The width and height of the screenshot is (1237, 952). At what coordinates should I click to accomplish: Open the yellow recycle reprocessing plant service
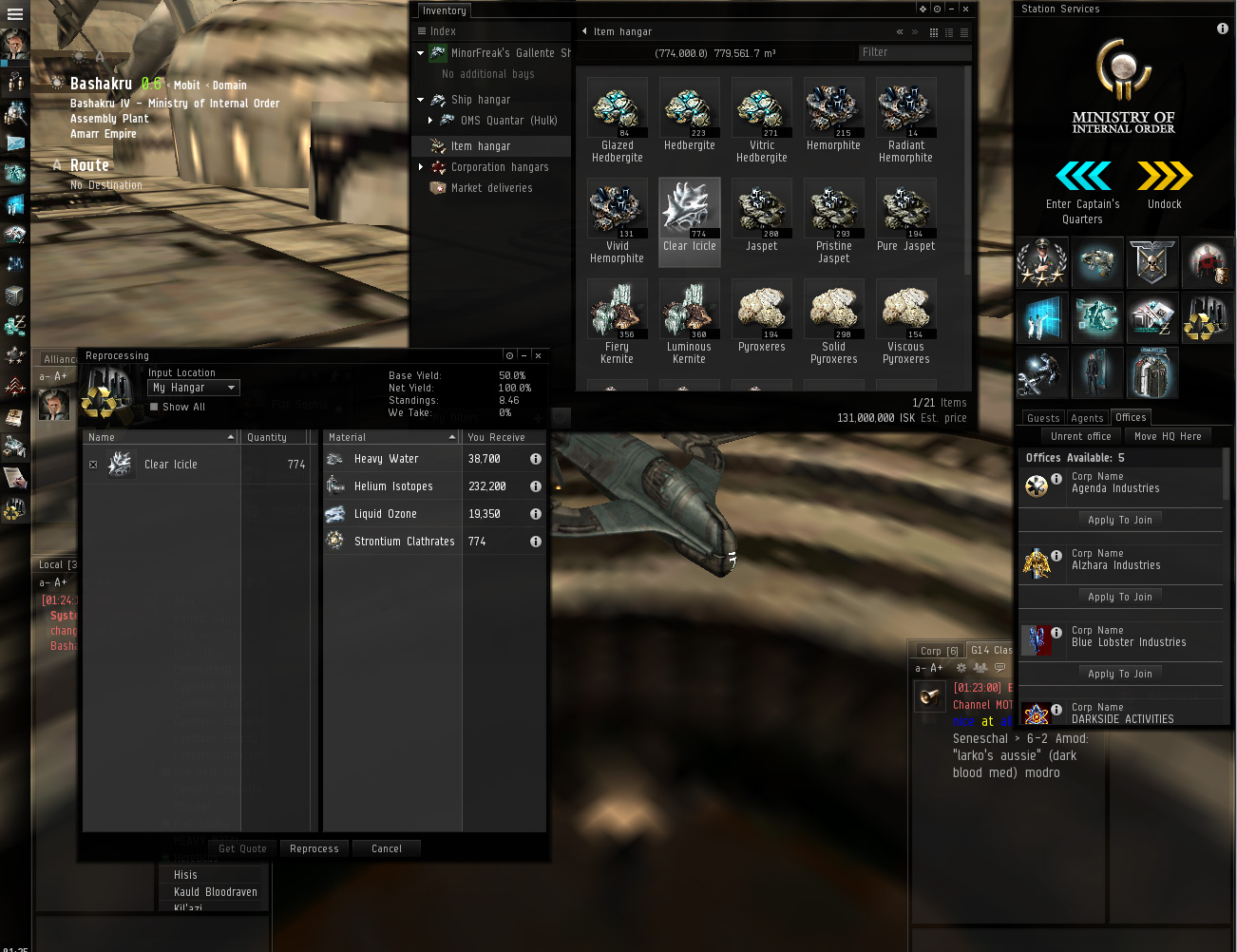click(x=1208, y=318)
